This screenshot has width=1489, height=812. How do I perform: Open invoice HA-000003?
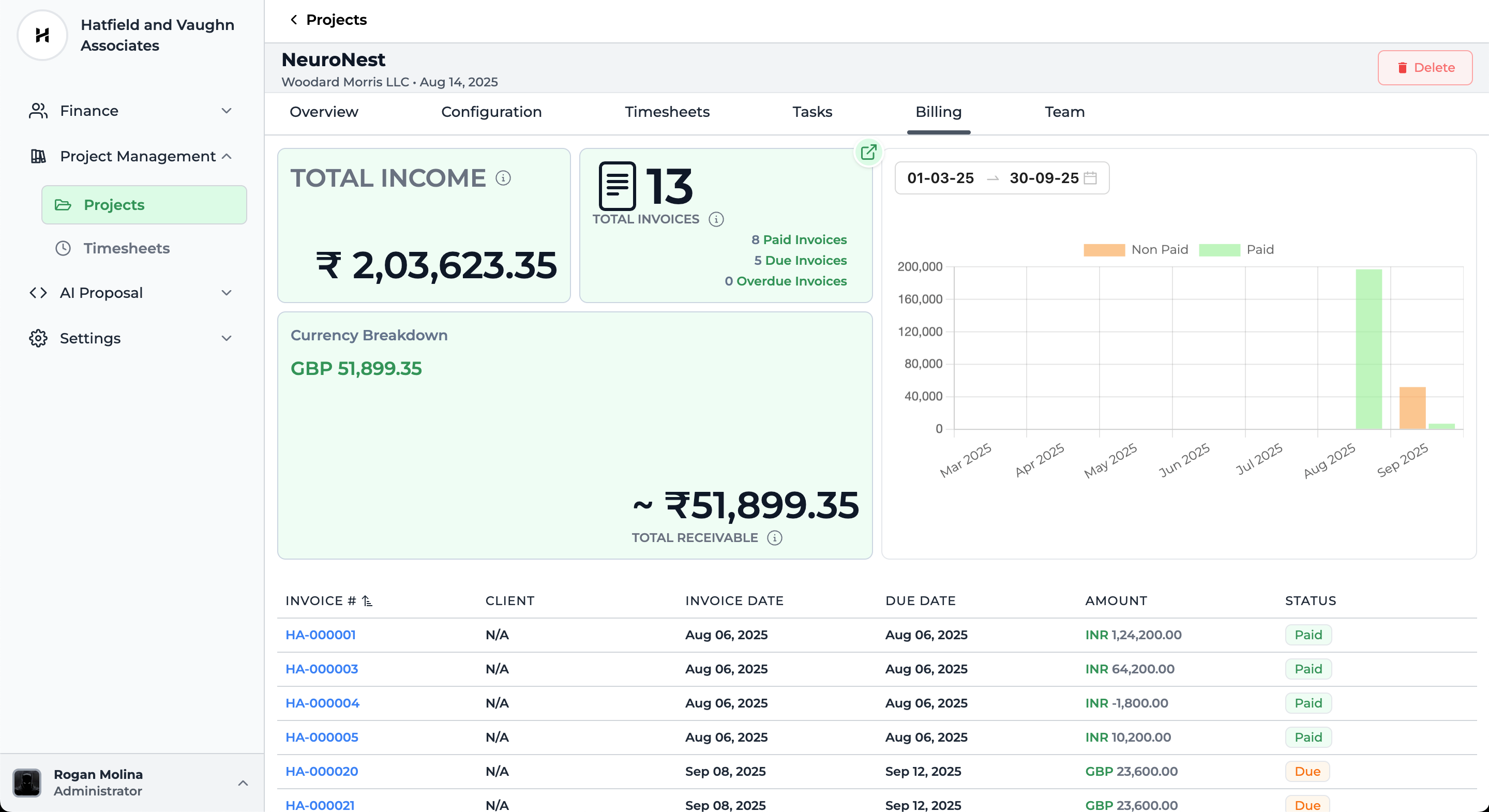[x=321, y=669]
